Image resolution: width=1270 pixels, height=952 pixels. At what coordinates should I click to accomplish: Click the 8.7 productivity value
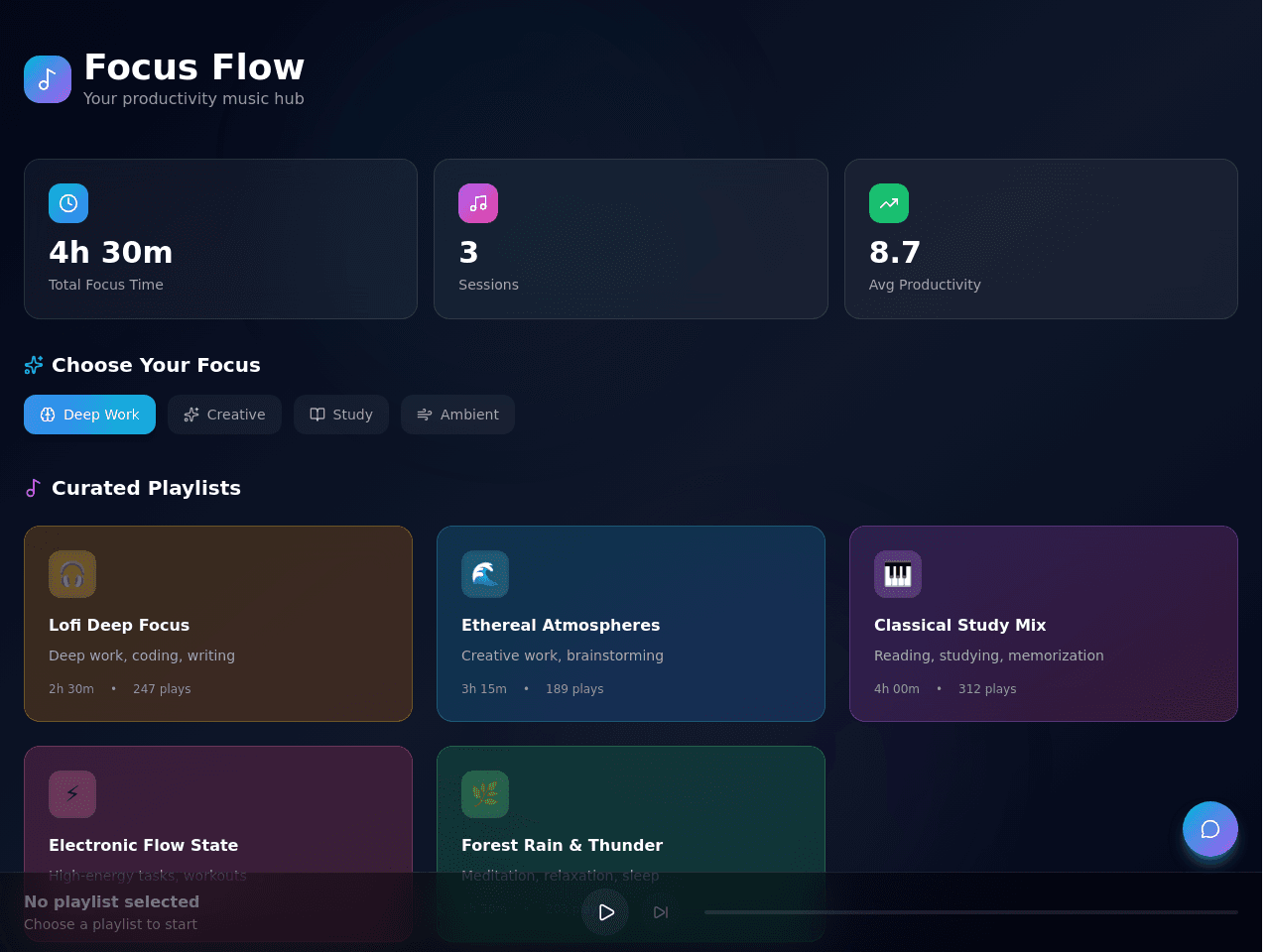[895, 252]
